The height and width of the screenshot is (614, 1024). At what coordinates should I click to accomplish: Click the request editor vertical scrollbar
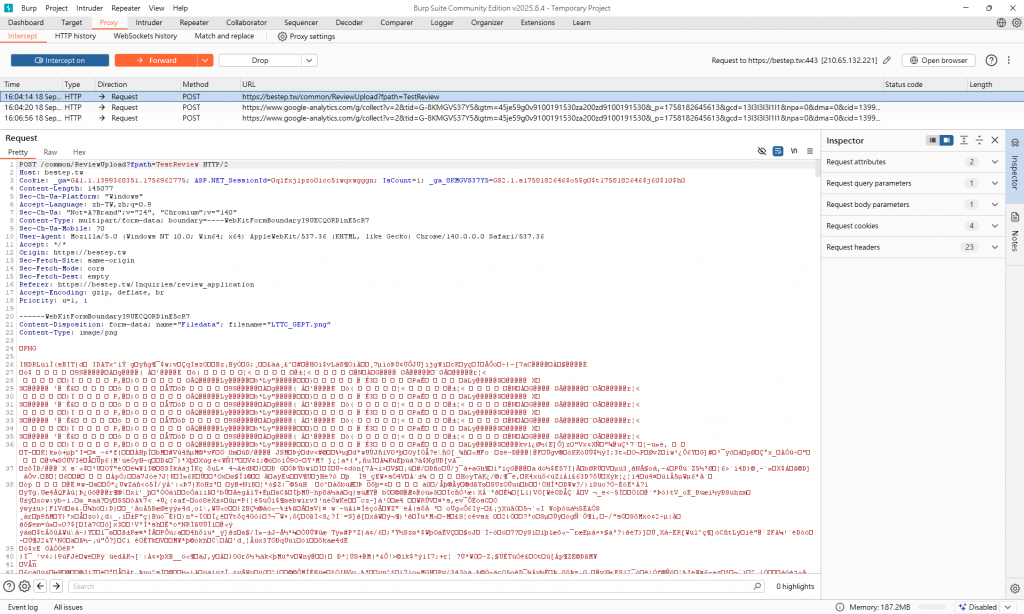[x=817, y=169]
